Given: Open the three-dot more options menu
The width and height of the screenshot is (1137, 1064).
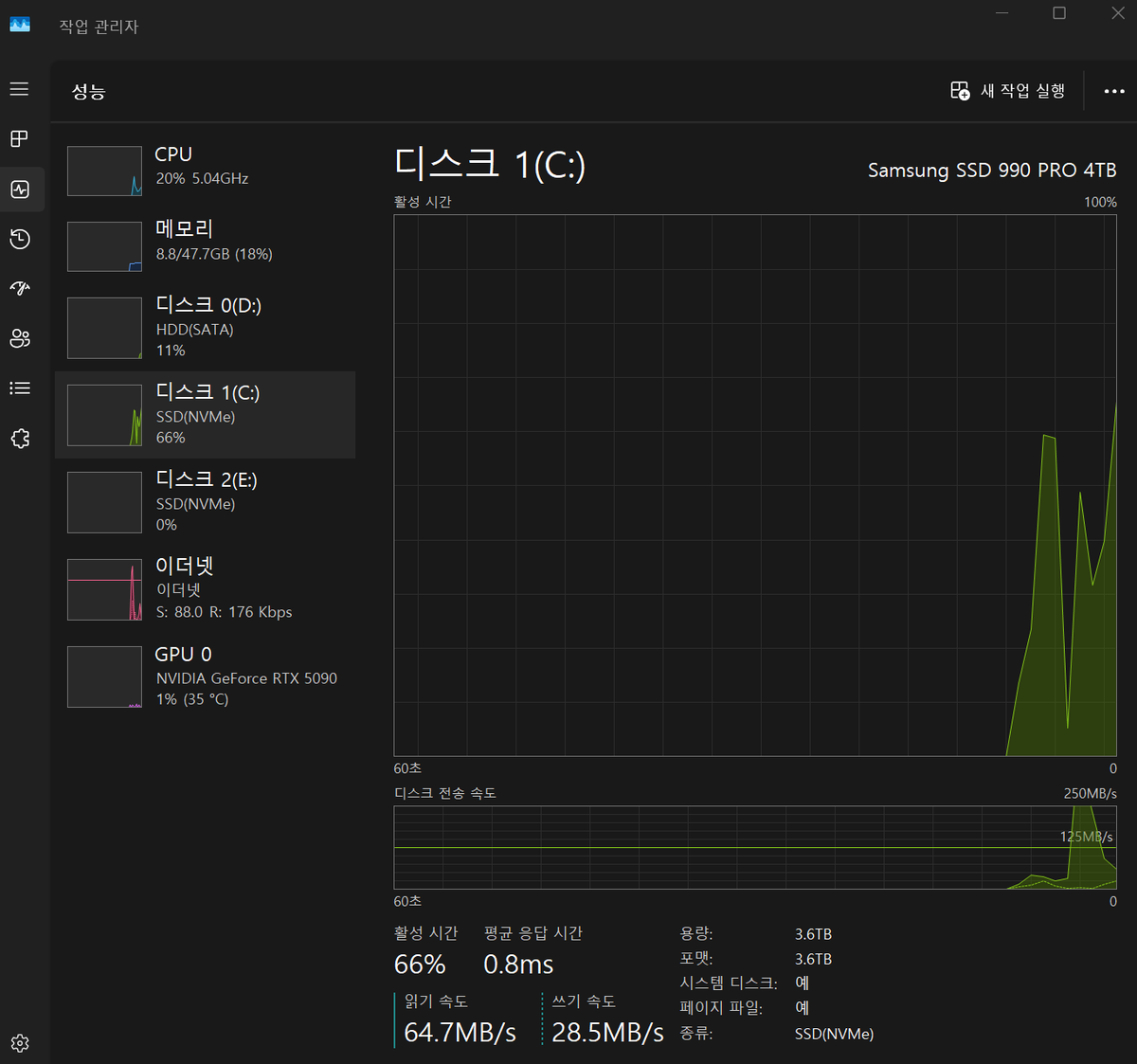Looking at the screenshot, I should [1114, 91].
